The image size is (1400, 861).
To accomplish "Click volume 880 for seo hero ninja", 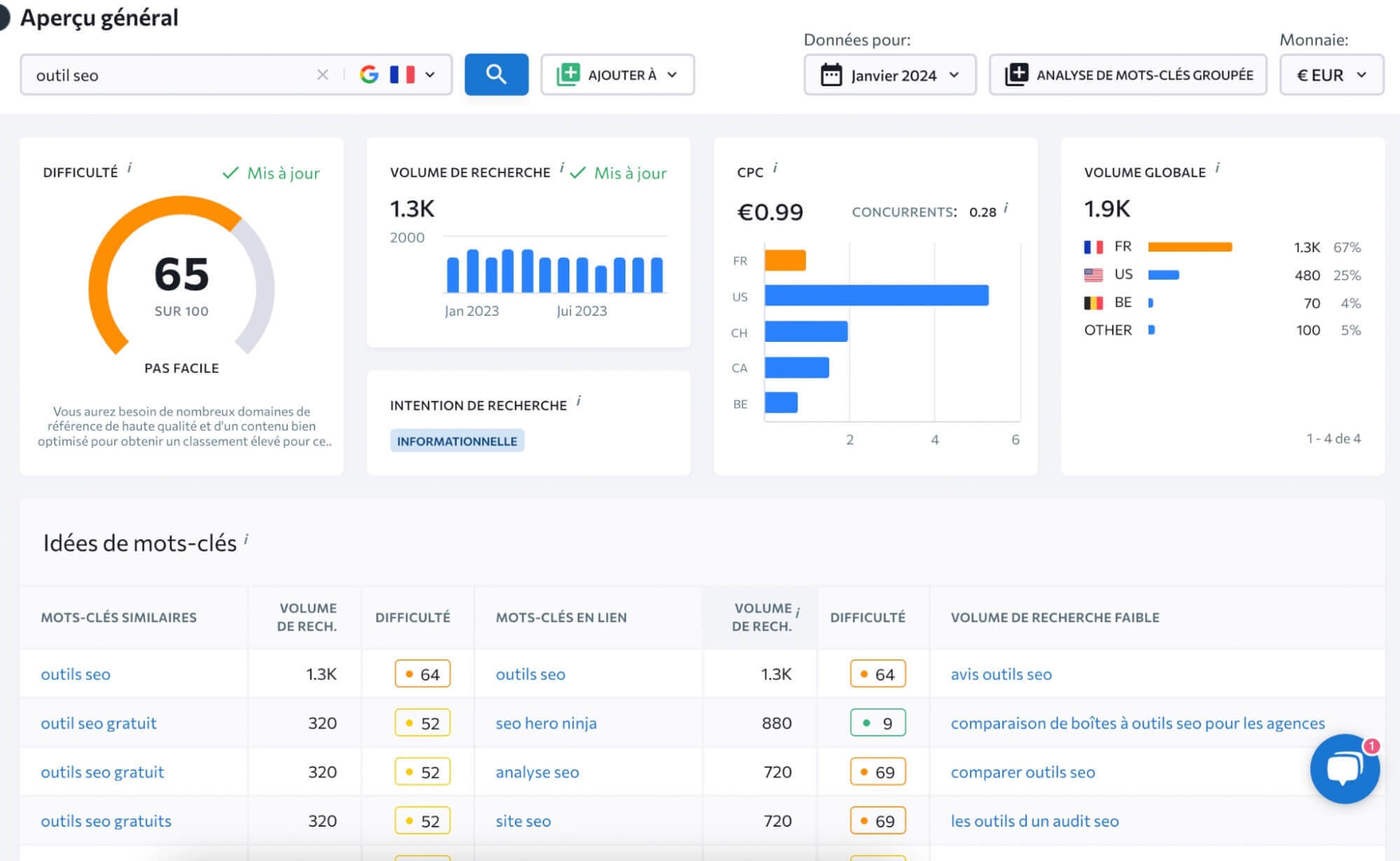I will pyautogui.click(x=777, y=723).
